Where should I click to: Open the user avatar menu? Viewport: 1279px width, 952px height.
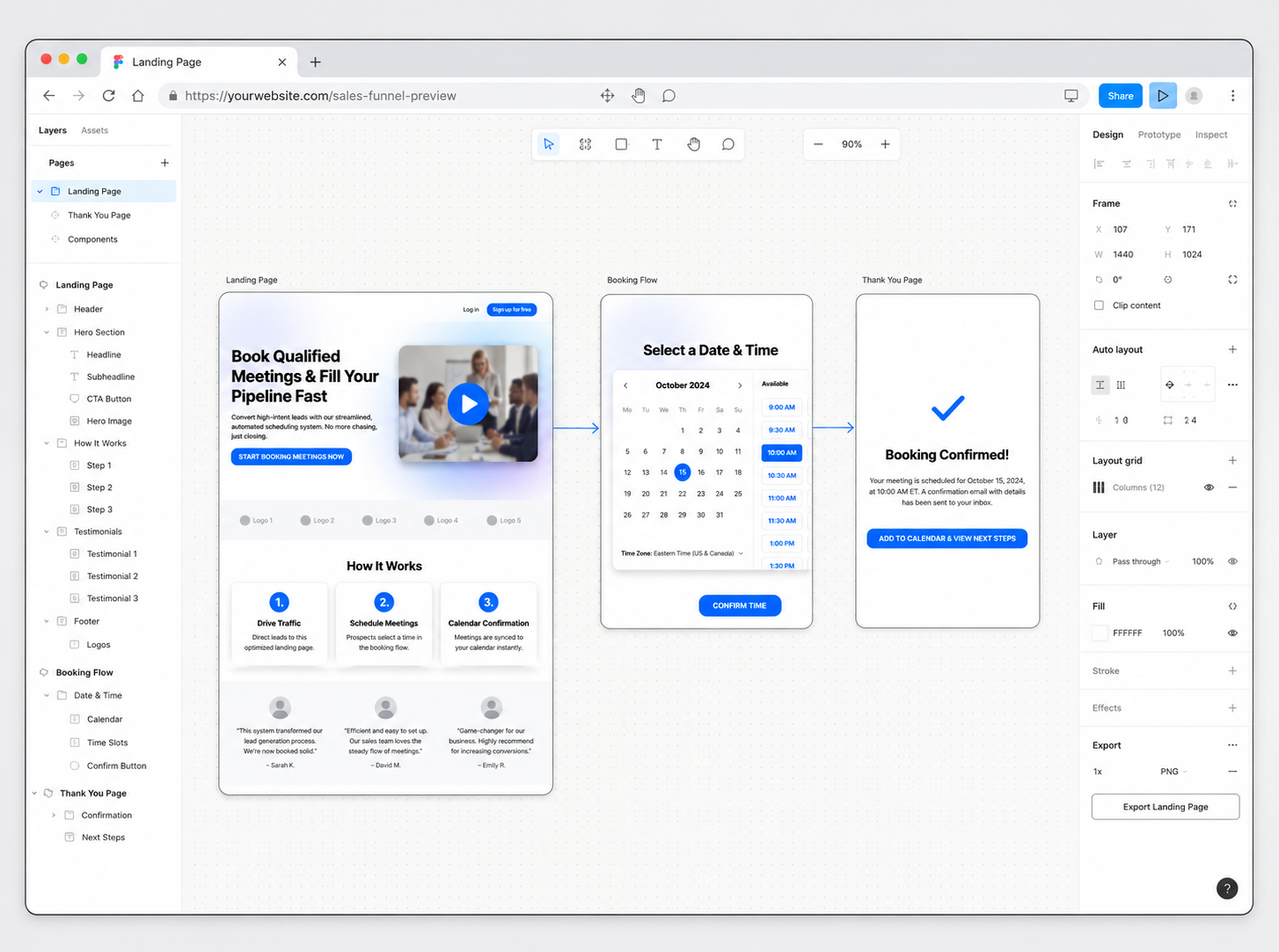coord(1194,96)
